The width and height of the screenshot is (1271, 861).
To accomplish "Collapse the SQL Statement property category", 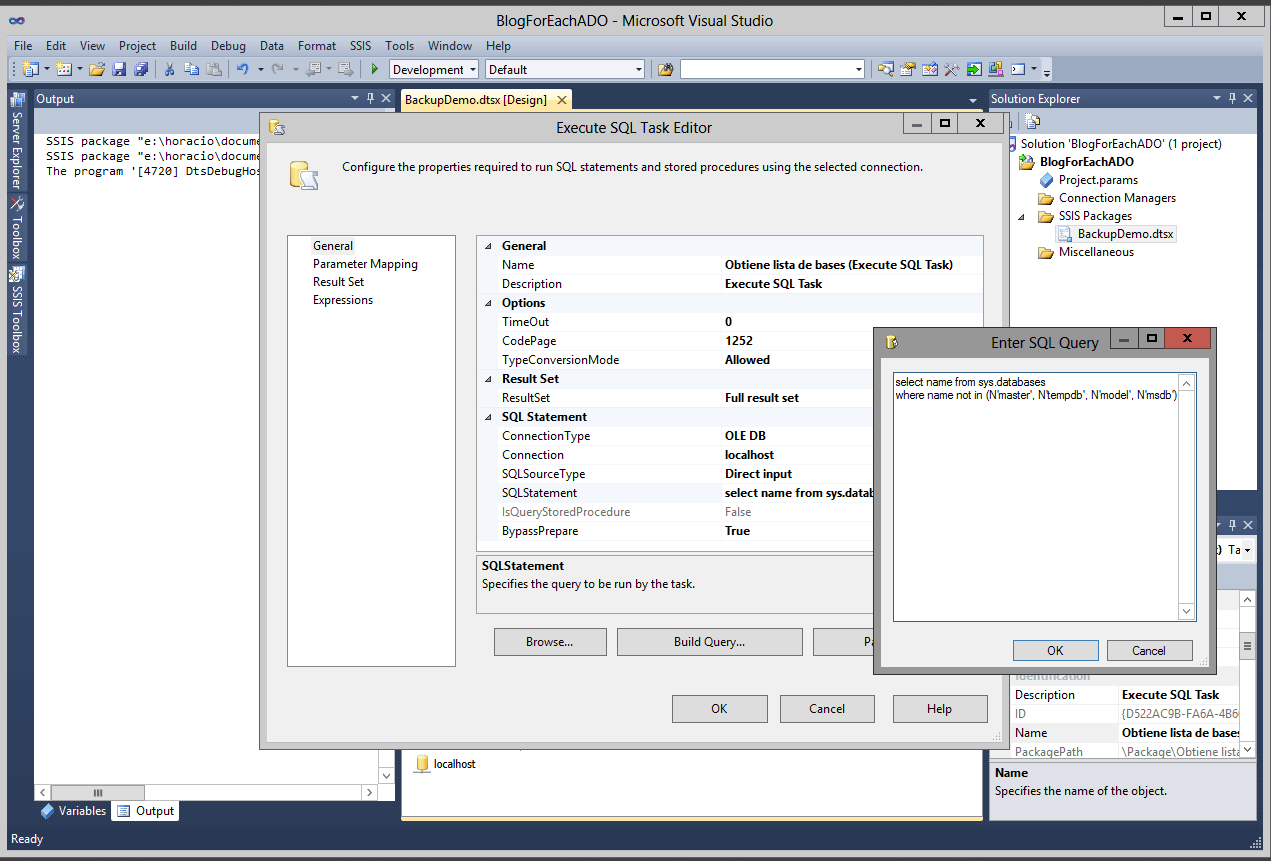I will [489, 417].
